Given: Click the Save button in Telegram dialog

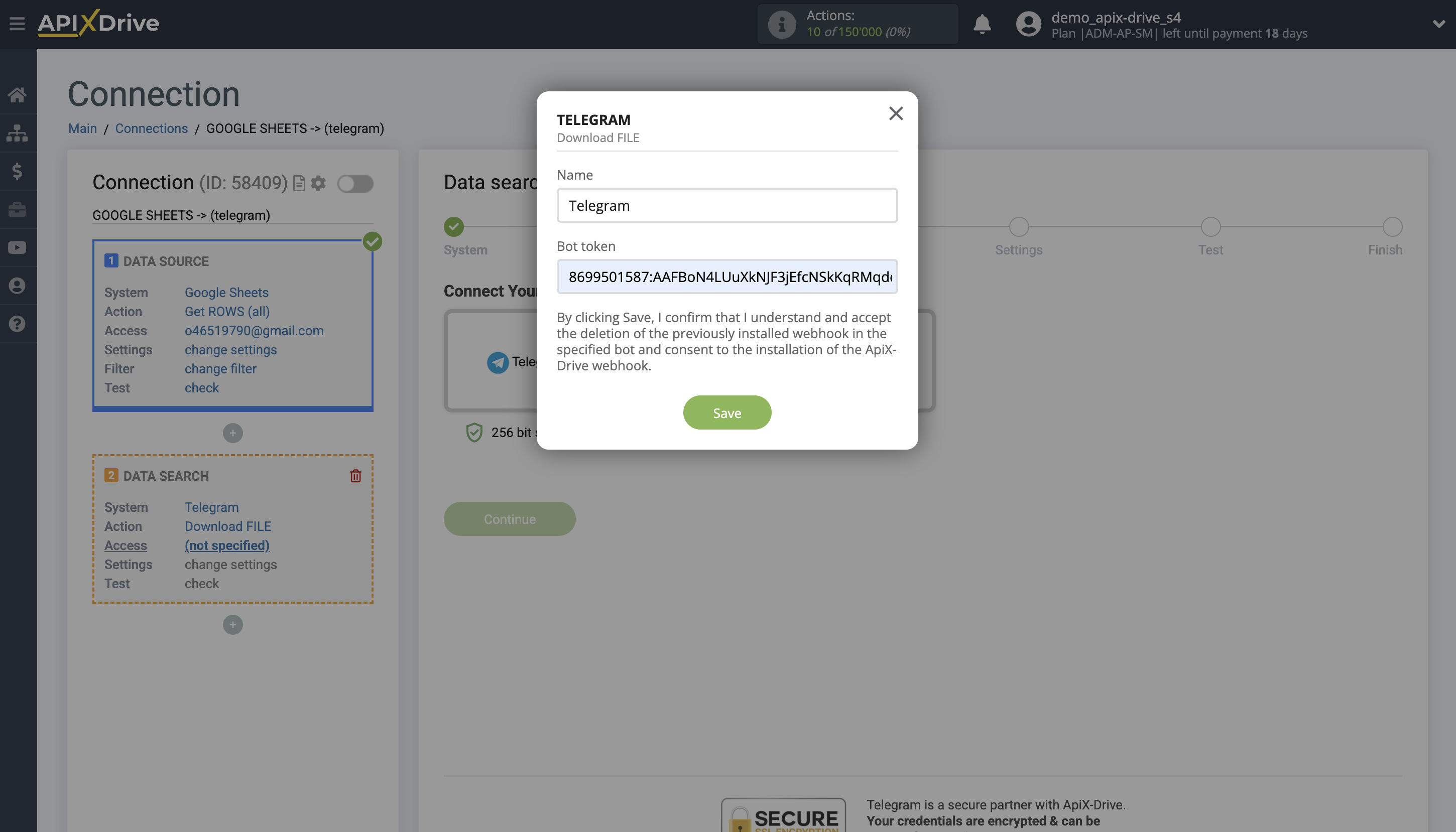Looking at the screenshot, I should tap(726, 412).
